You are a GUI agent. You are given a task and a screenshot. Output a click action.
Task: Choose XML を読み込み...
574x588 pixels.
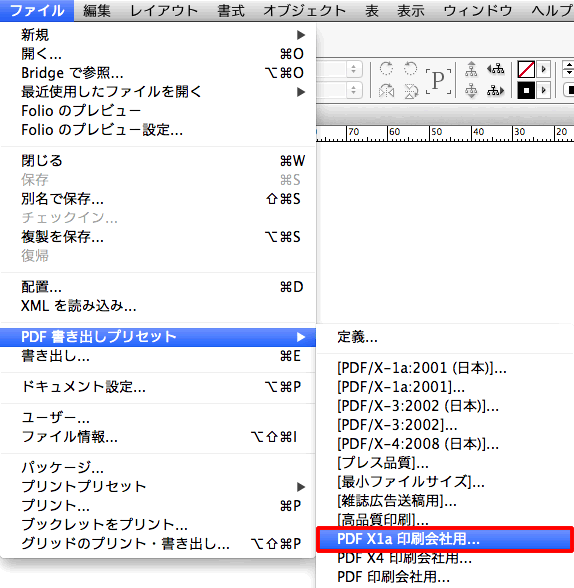click(x=158, y=306)
